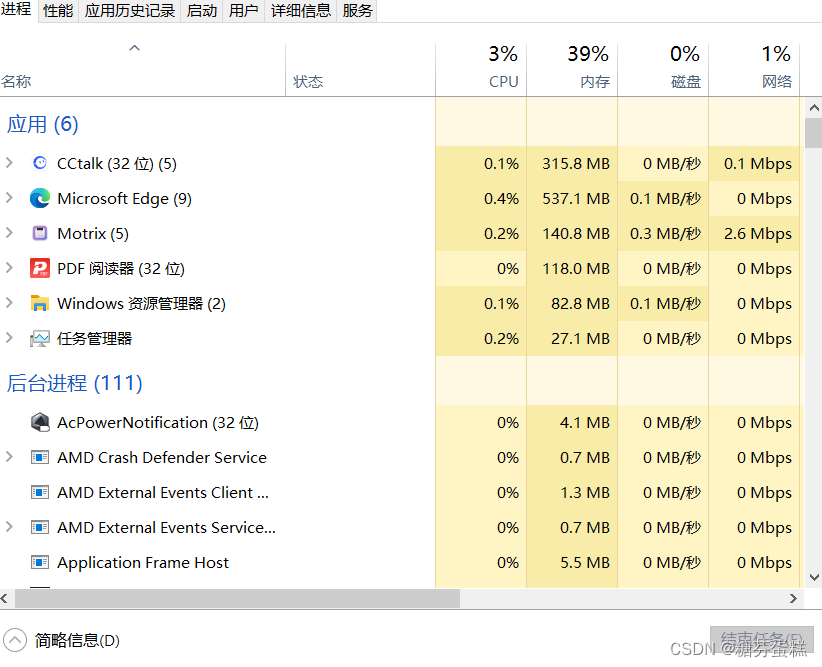Viewport: 822px width, 667px height.
Task: Click the AMD External Events Client icon
Action: pyautogui.click(x=40, y=492)
